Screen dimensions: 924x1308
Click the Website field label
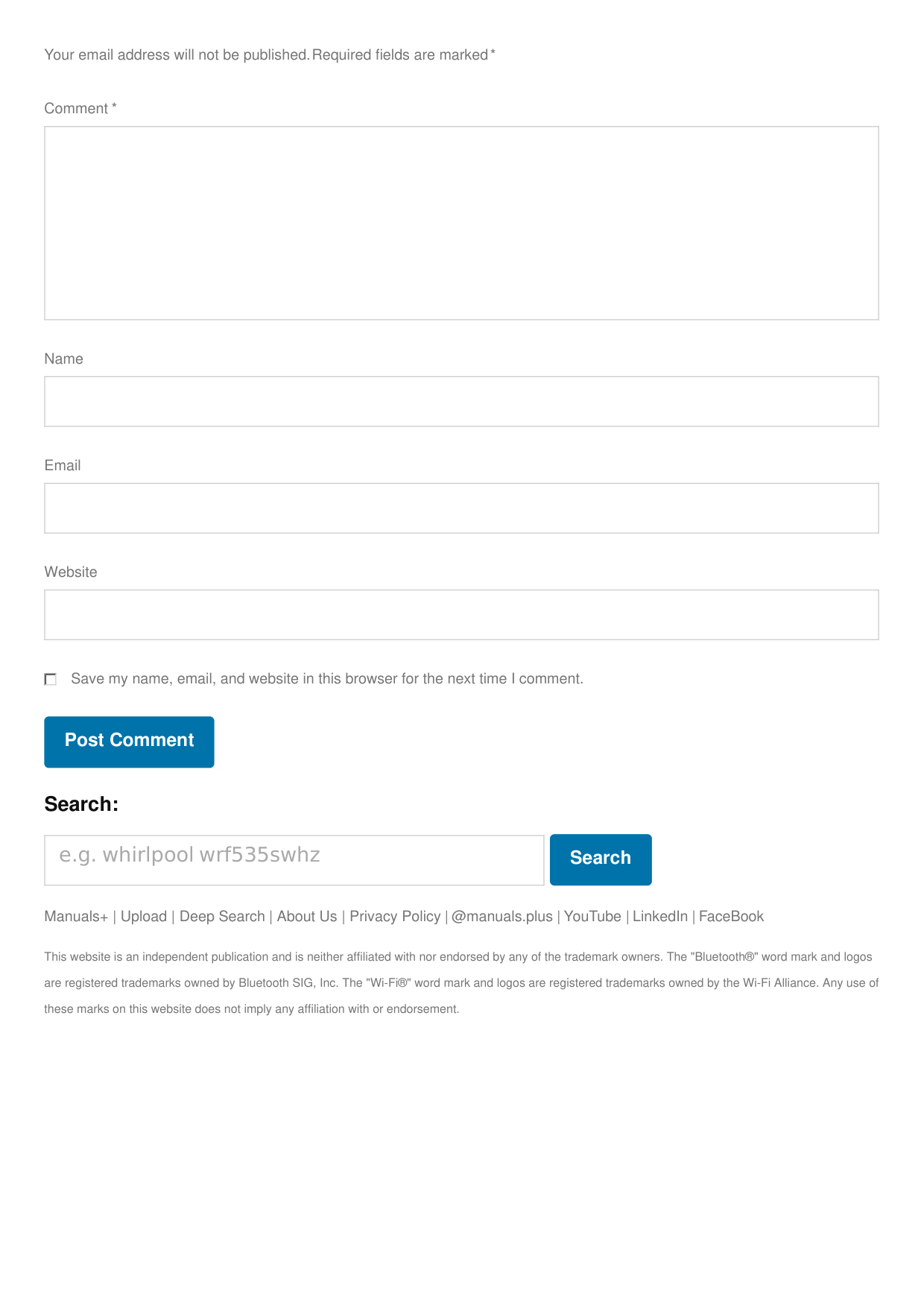71,572
